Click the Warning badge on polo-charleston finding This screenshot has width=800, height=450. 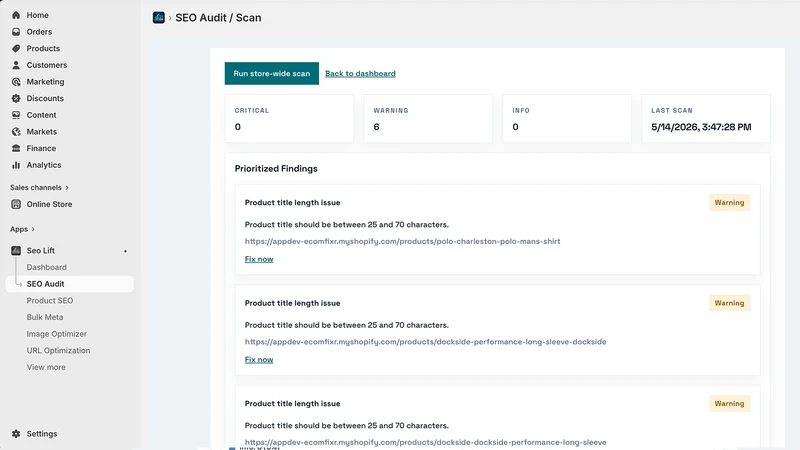pos(729,203)
